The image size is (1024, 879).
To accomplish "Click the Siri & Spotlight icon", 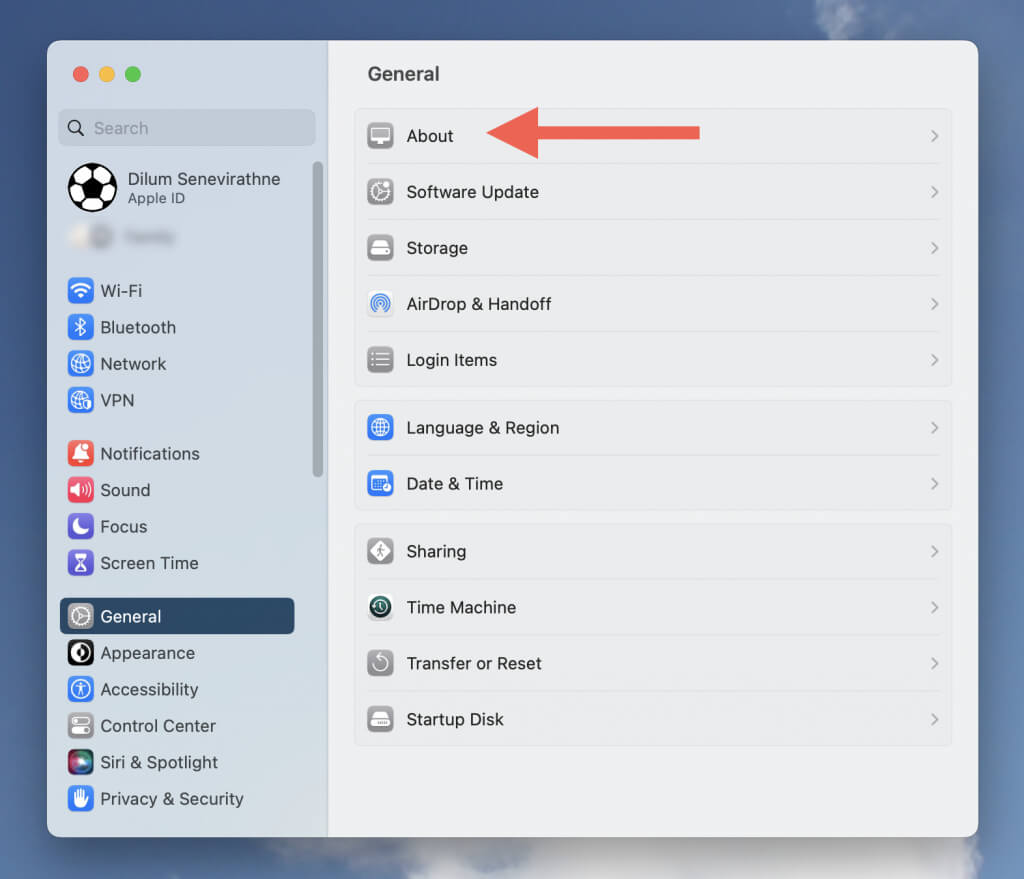I will pos(80,762).
